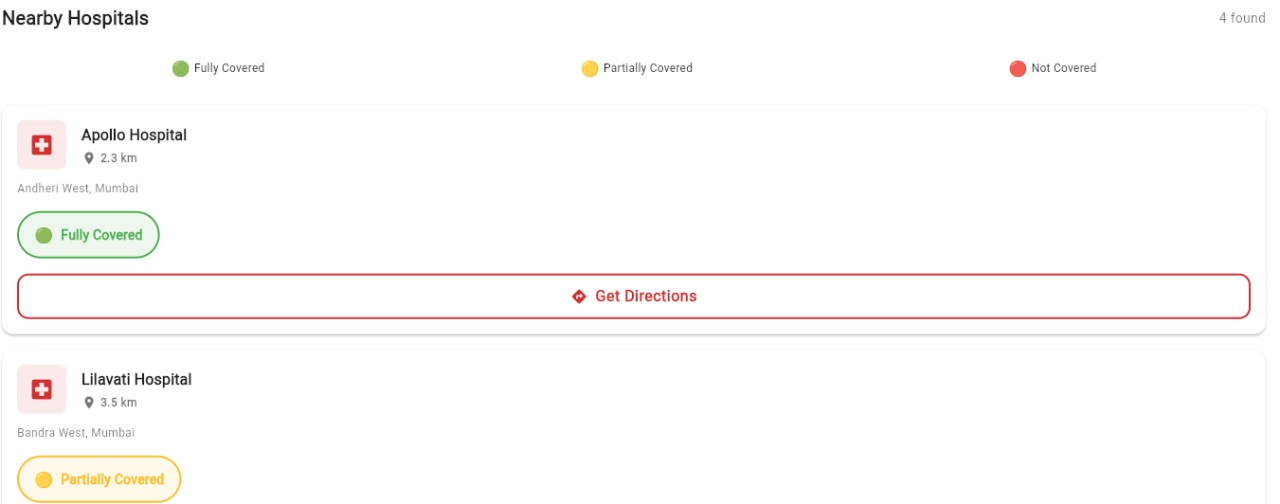
Task: Click the Lilavati Hospital red cross icon
Action: pos(41,389)
